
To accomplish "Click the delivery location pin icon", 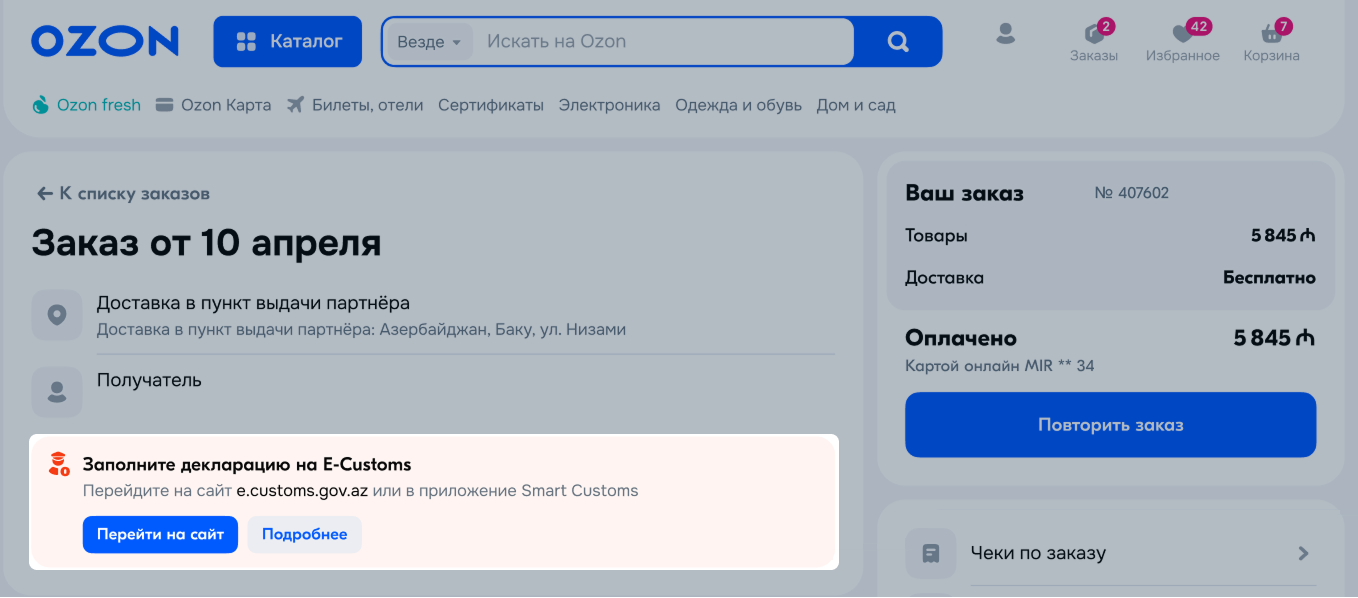I will point(57,315).
